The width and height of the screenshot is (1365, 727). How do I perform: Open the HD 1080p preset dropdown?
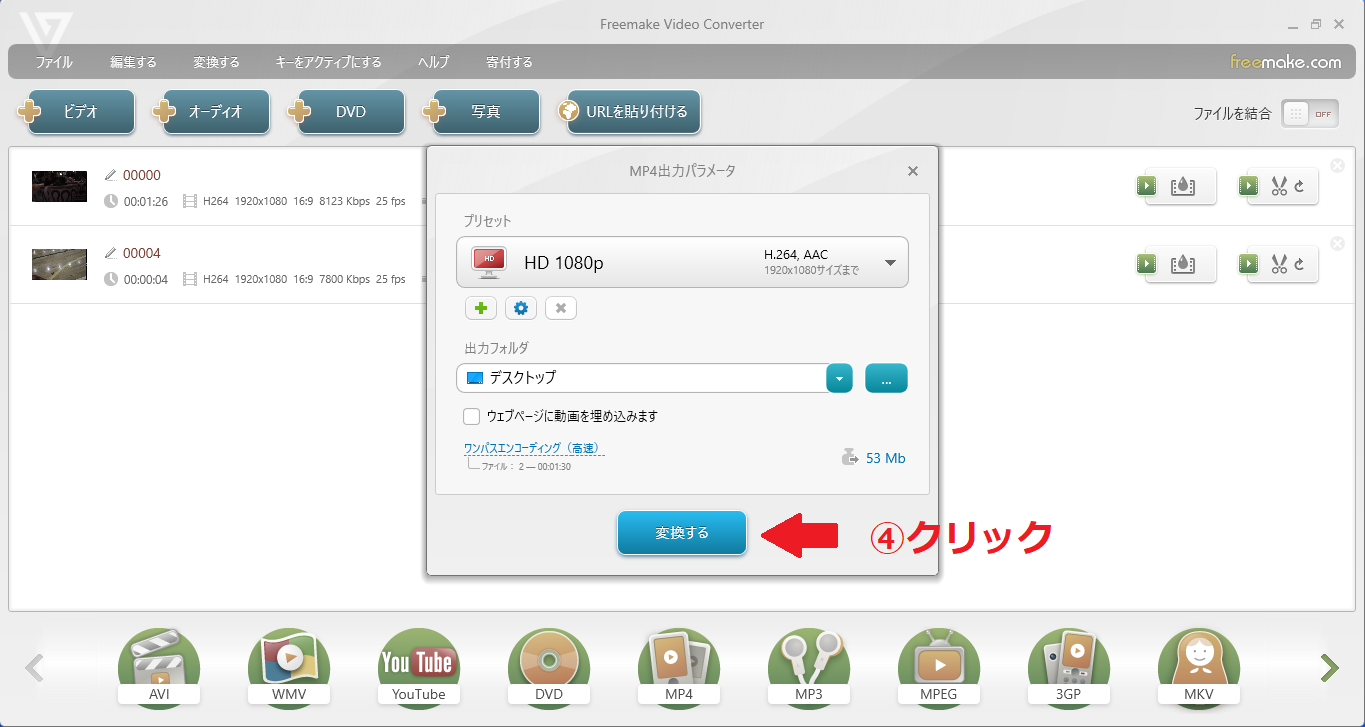(682, 262)
